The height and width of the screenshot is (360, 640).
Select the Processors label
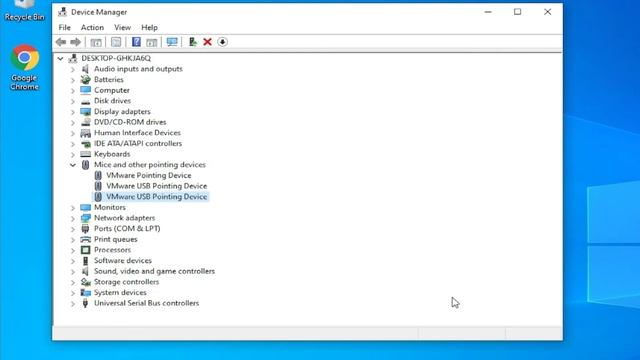click(112, 250)
